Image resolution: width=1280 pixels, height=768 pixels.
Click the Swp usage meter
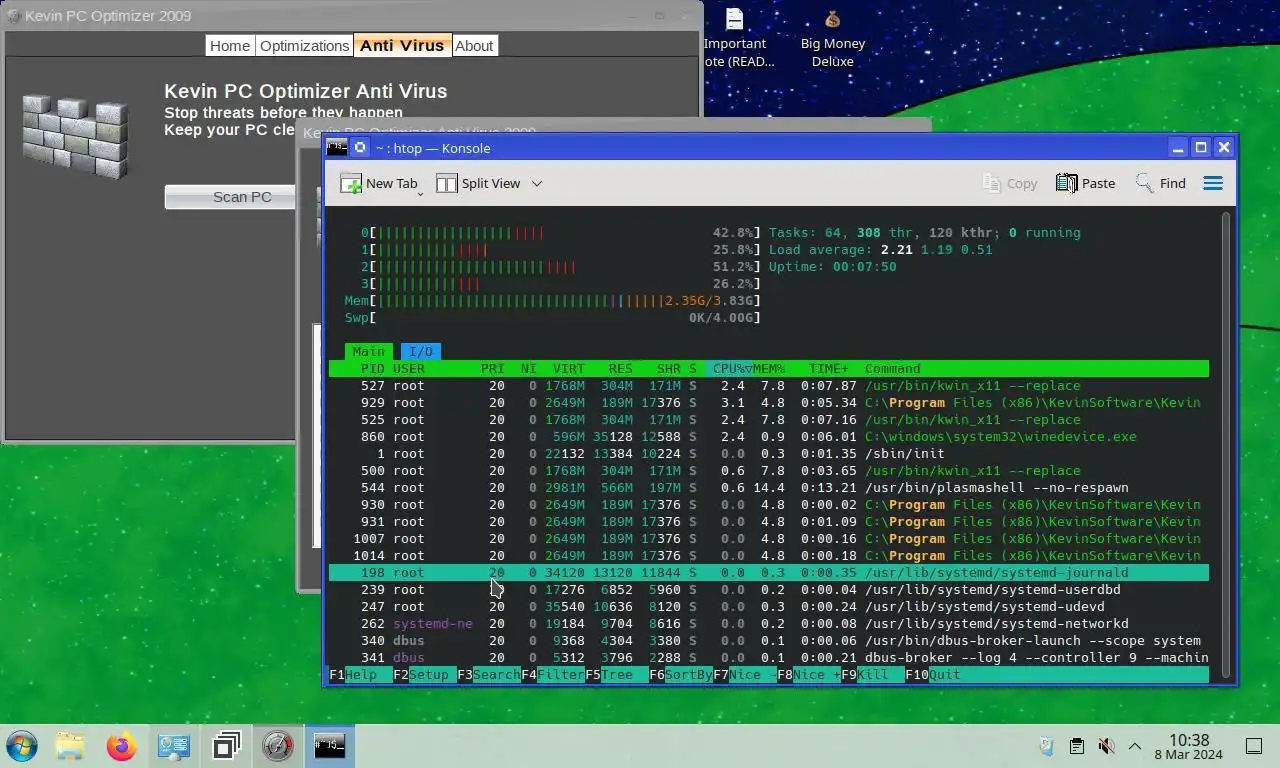[553, 317]
